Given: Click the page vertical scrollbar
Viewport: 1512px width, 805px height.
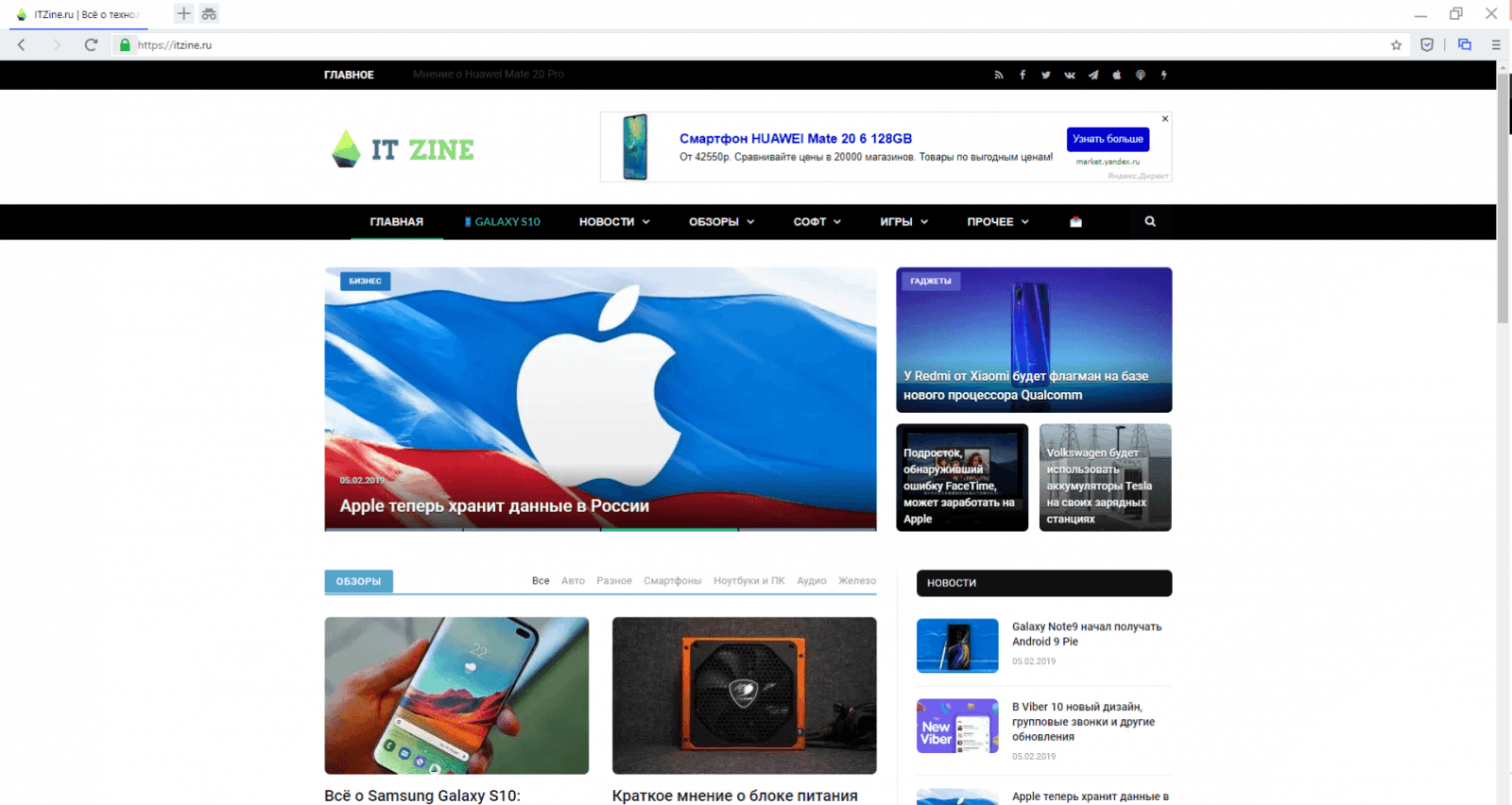Looking at the screenshot, I should tap(1503, 198).
